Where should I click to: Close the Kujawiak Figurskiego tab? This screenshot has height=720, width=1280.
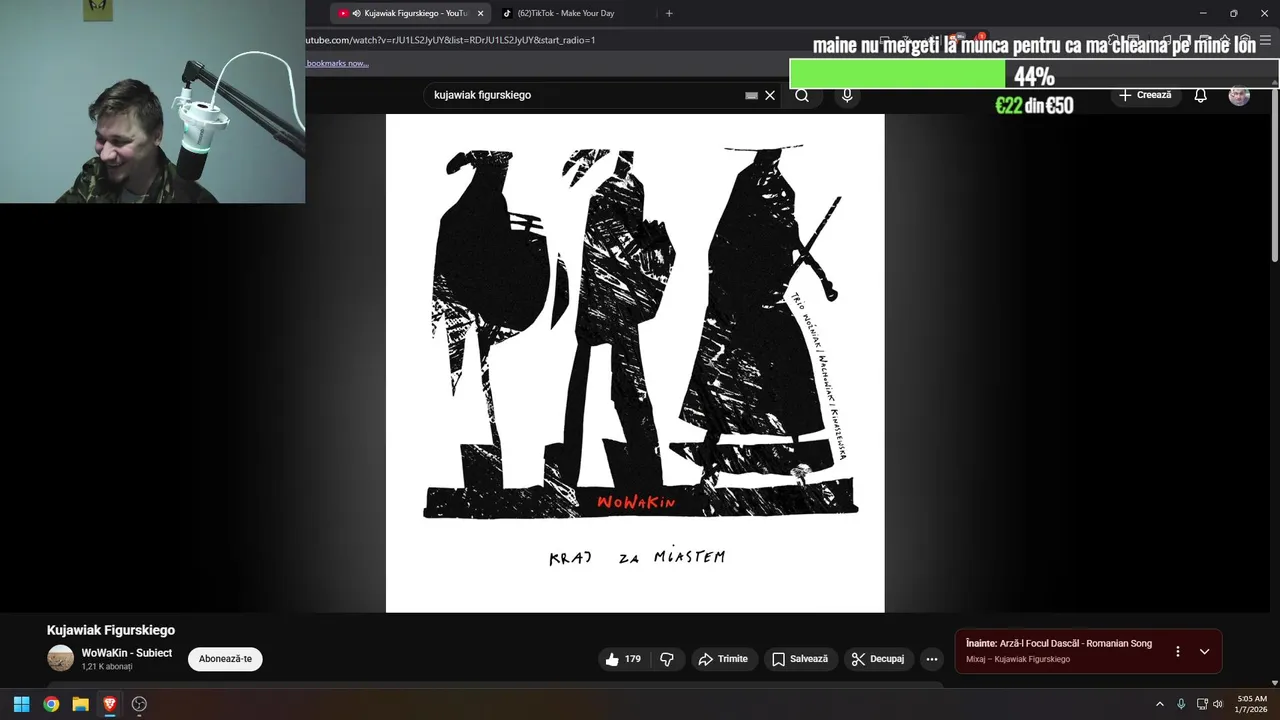pos(480,13)
